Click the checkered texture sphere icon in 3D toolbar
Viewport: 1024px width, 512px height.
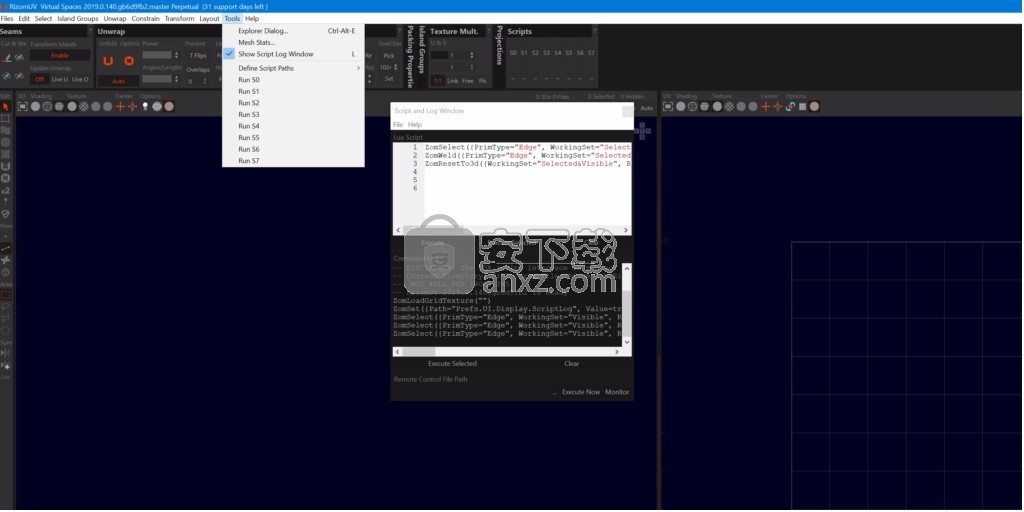coord(84,106)
